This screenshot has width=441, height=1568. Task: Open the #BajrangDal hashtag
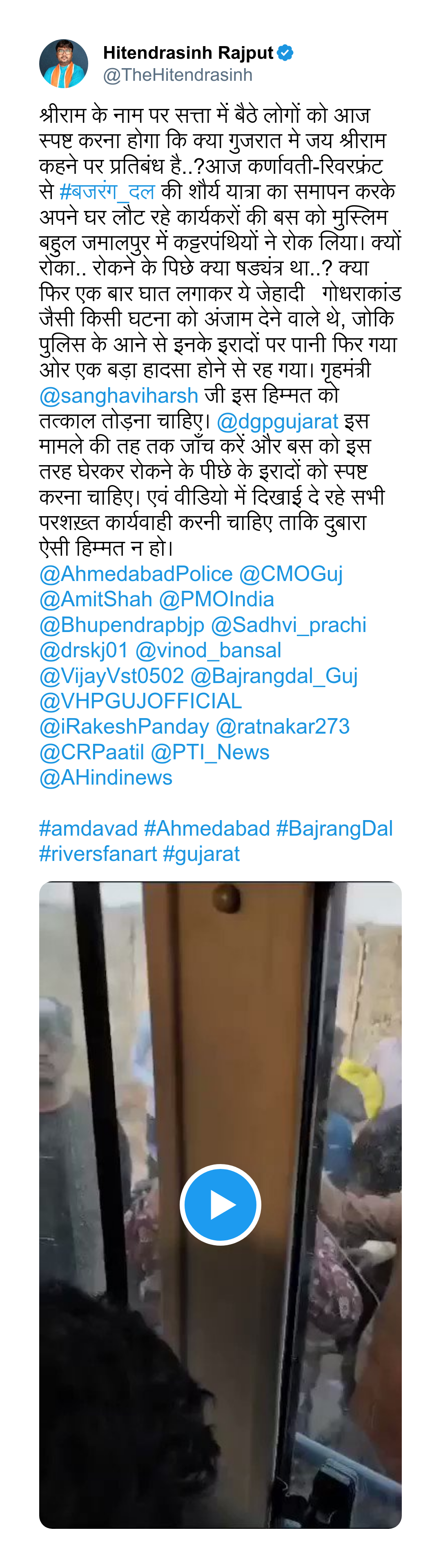[334, 829]
